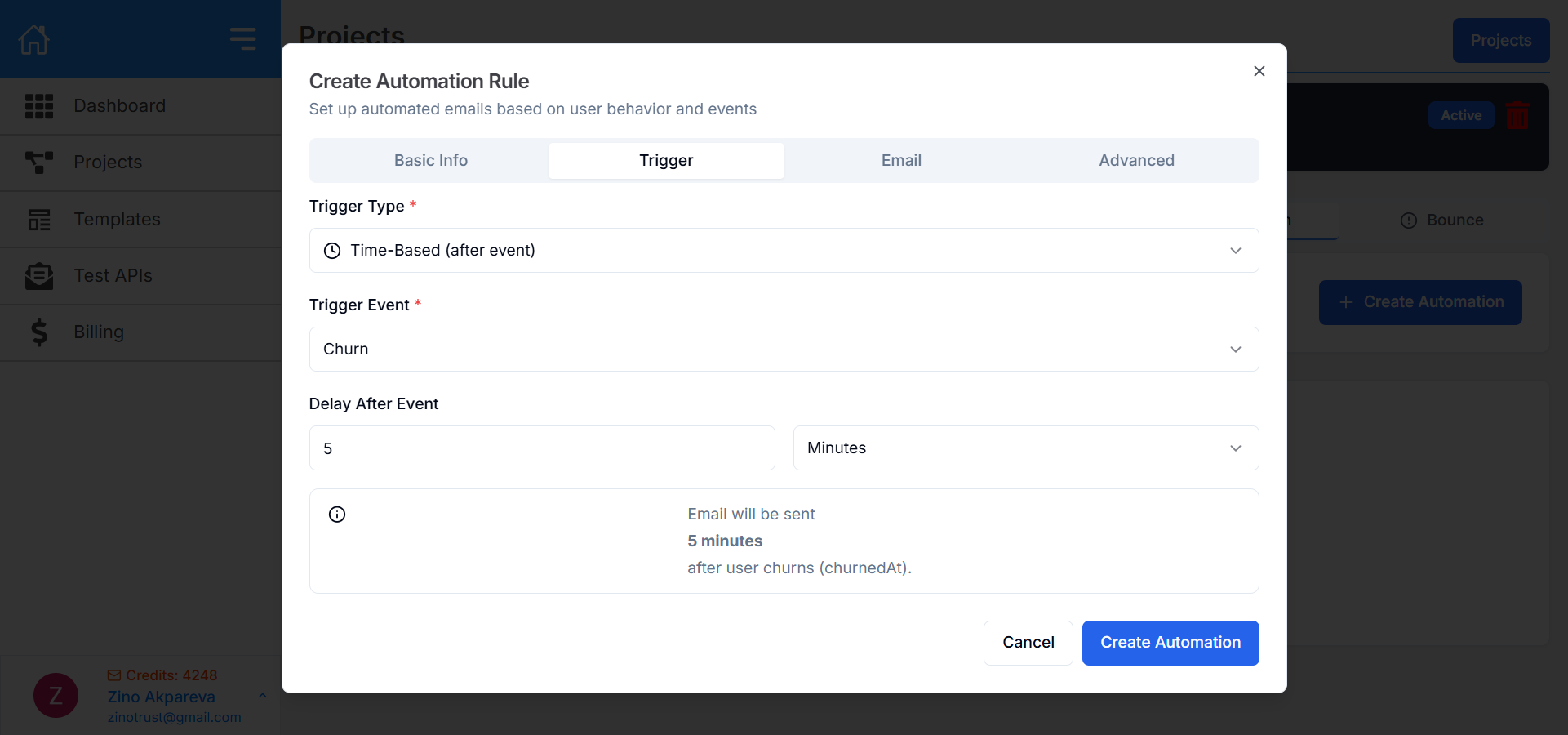Screen dimensions: 1568x735
Task: Collapse the user profile chevron near Zino Akpareva
Action: pos(262,697)
